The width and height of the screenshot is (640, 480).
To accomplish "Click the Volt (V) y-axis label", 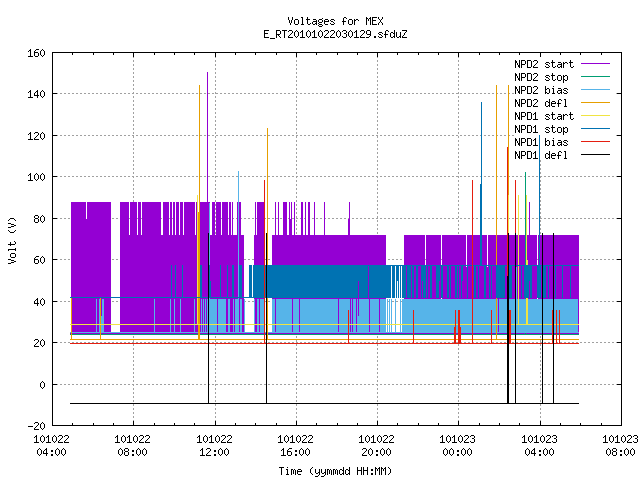I will pos(12,240).
